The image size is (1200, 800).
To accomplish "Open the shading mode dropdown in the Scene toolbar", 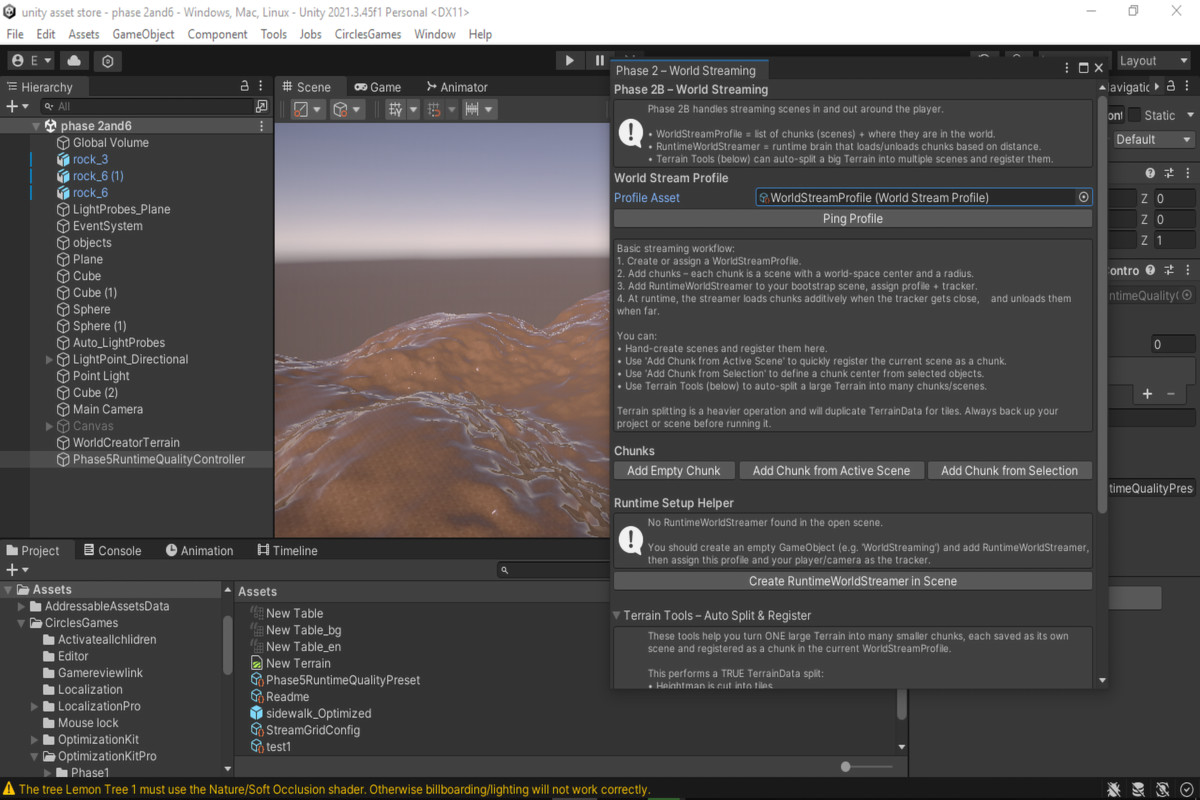I will [x=308, y=109].
